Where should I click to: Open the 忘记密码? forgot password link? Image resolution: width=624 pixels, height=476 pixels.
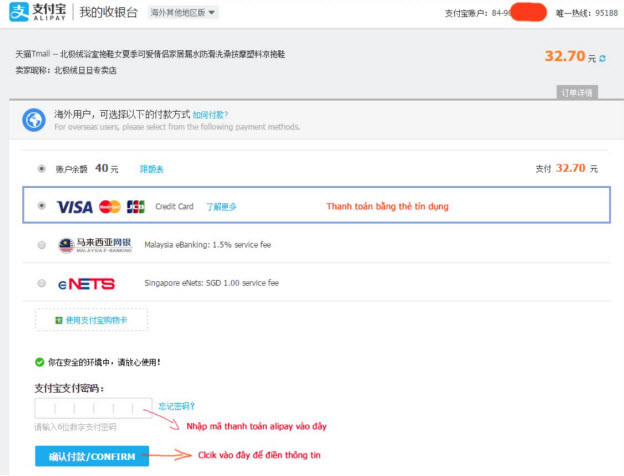point(176,406)
